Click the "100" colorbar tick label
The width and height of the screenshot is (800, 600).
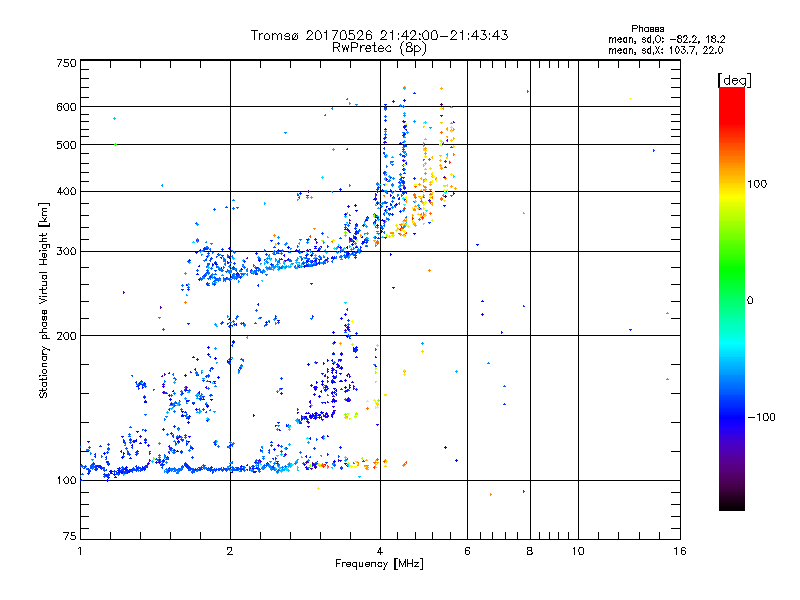pos(757,184)
